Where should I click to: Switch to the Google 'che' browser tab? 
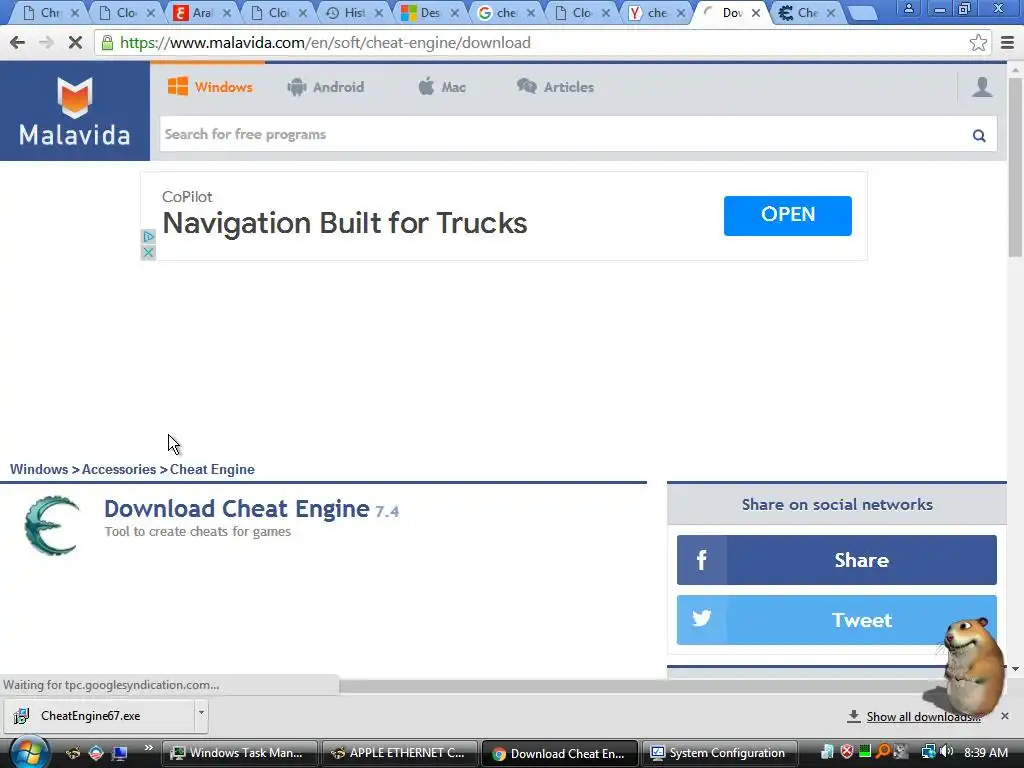click(505, 12)
